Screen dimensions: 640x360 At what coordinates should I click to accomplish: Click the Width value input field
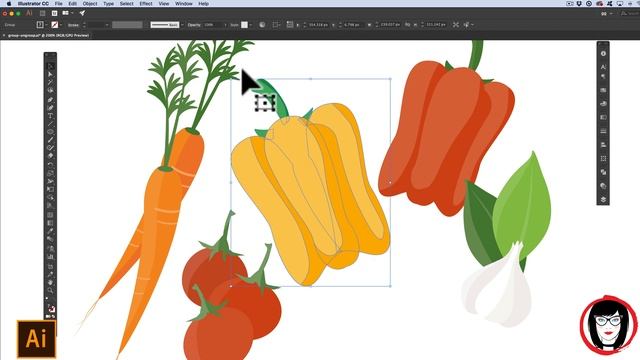[x=390, y=25]
